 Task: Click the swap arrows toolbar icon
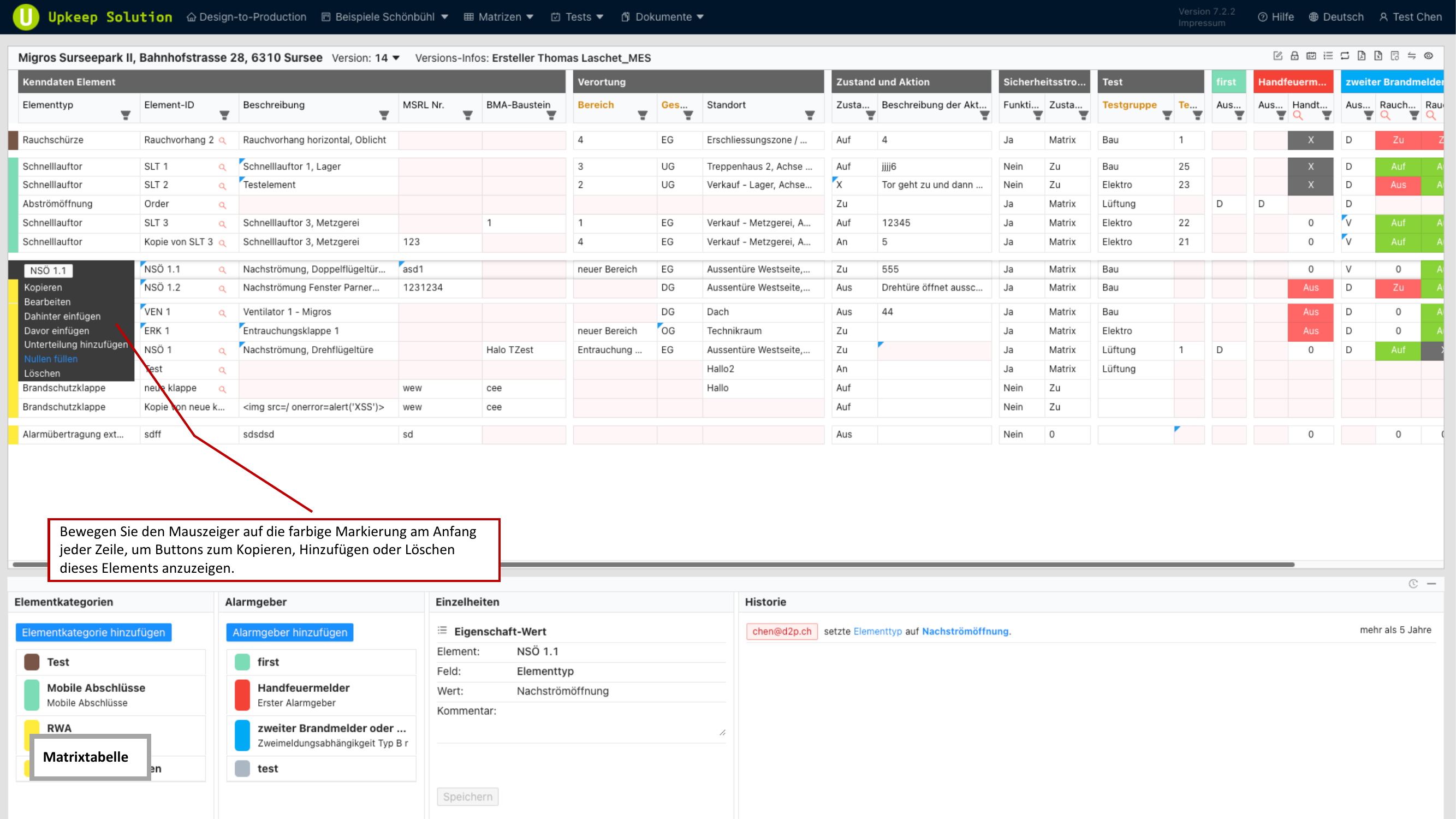coord(1412,56)
